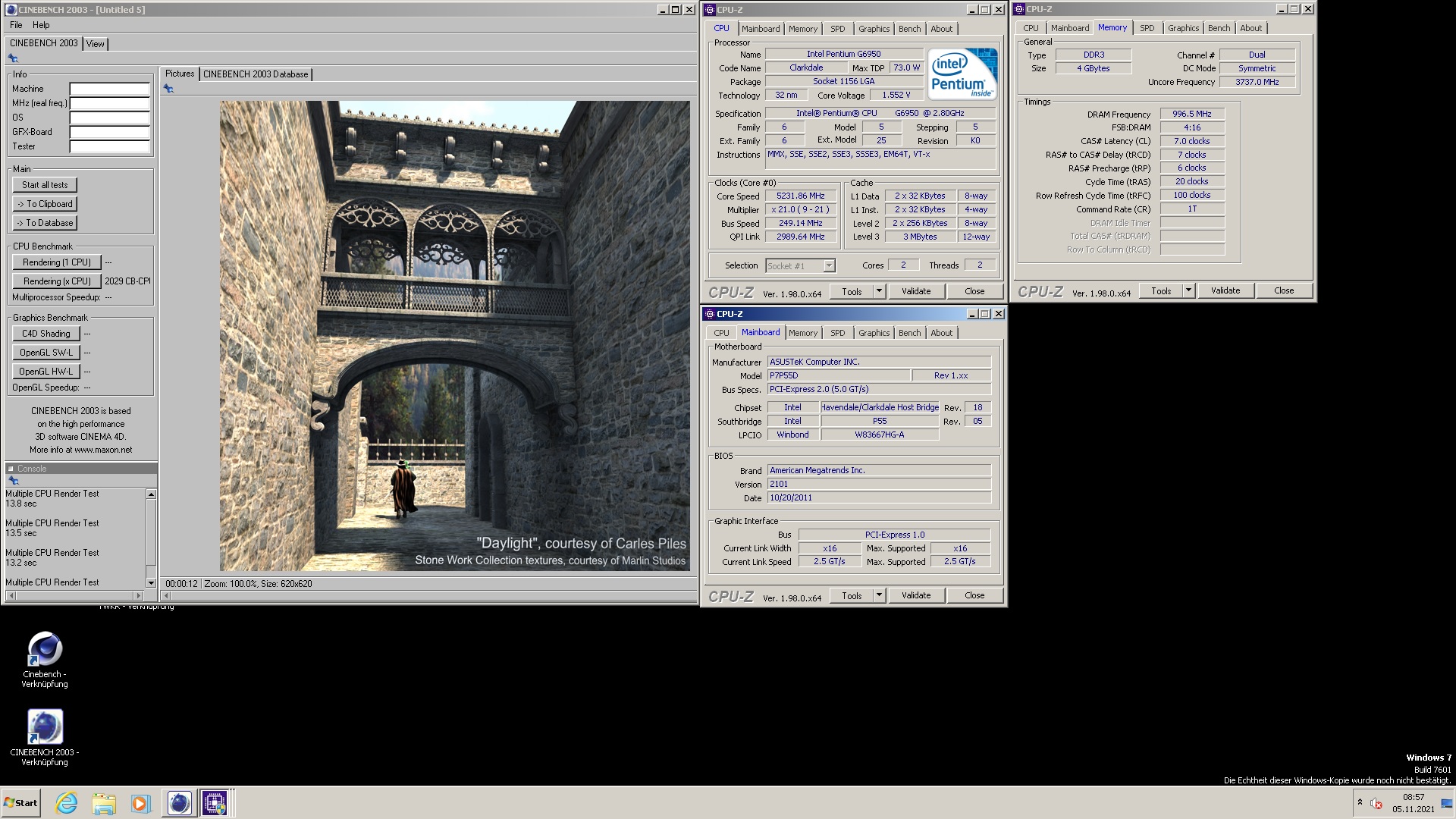Click show desktop button in tray
1456x819 pixels.
click(1446, 803)
